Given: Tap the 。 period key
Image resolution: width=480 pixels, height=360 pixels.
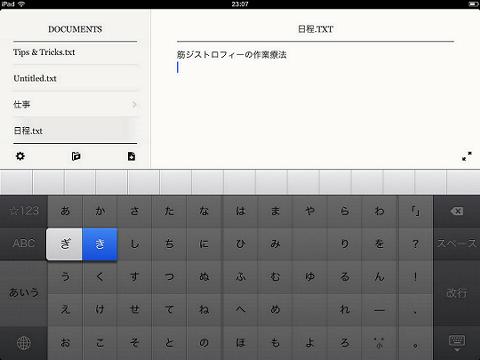Looking at the screenshot, I should point(415,343).
